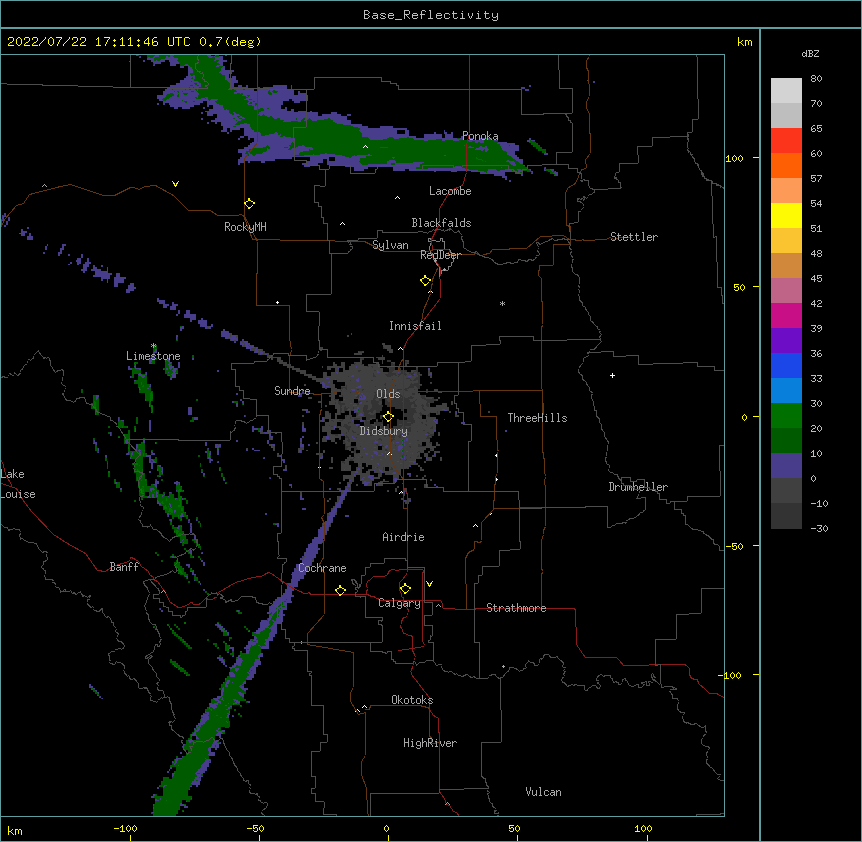Click the Lacombe city label
Screen dimensions: 862x842
tap(450, 191)
